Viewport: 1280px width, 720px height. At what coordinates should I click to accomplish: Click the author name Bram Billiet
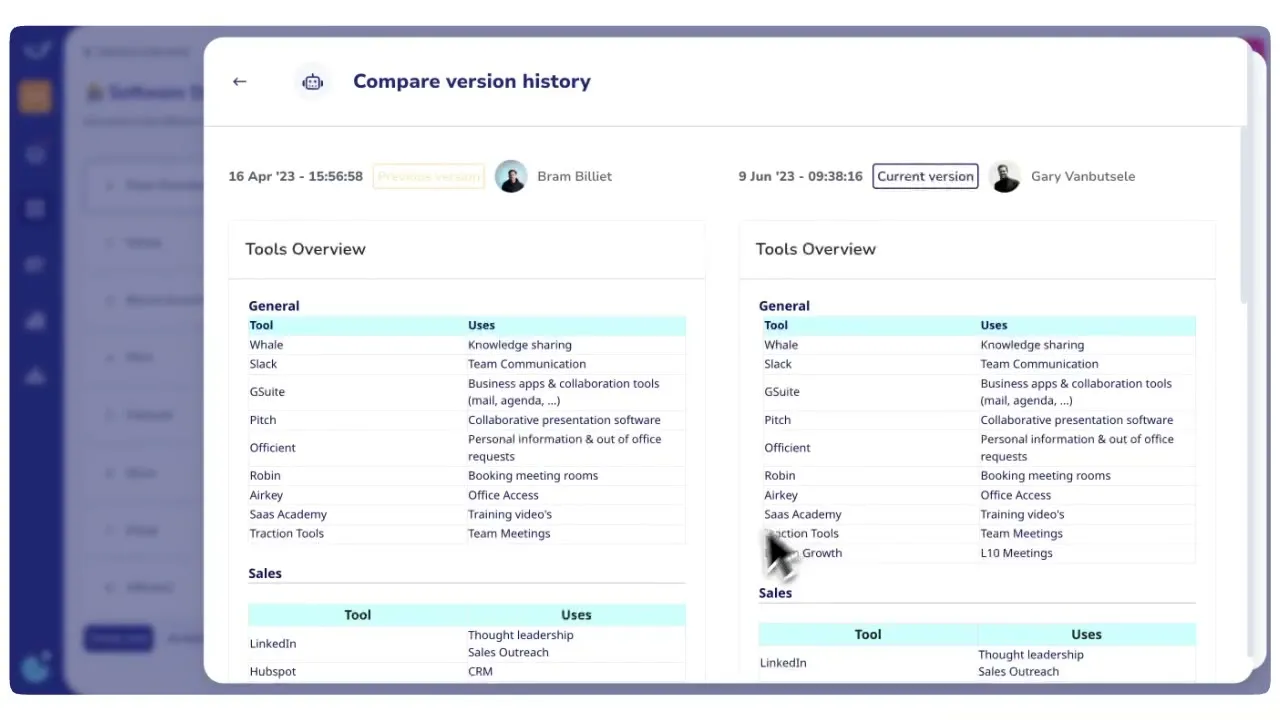(x=574, y=177)
